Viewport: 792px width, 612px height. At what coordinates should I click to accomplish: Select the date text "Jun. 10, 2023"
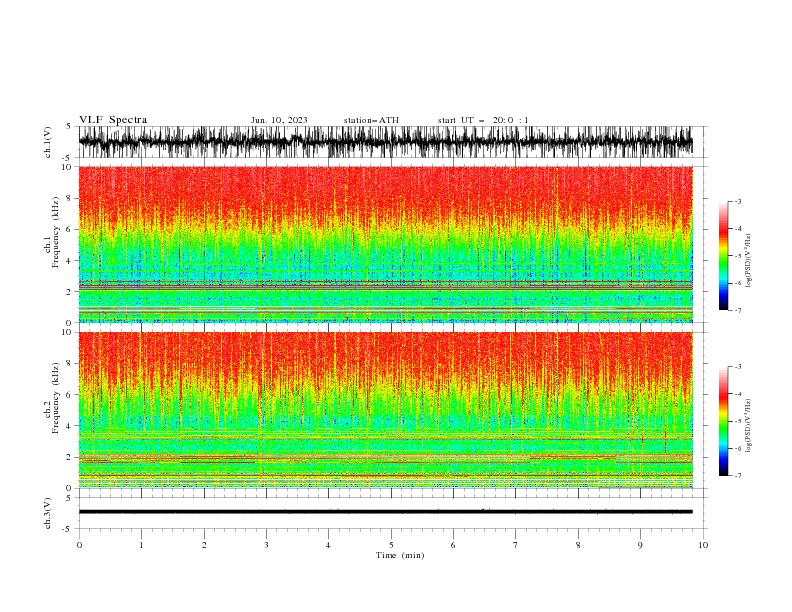pos(279,120)
